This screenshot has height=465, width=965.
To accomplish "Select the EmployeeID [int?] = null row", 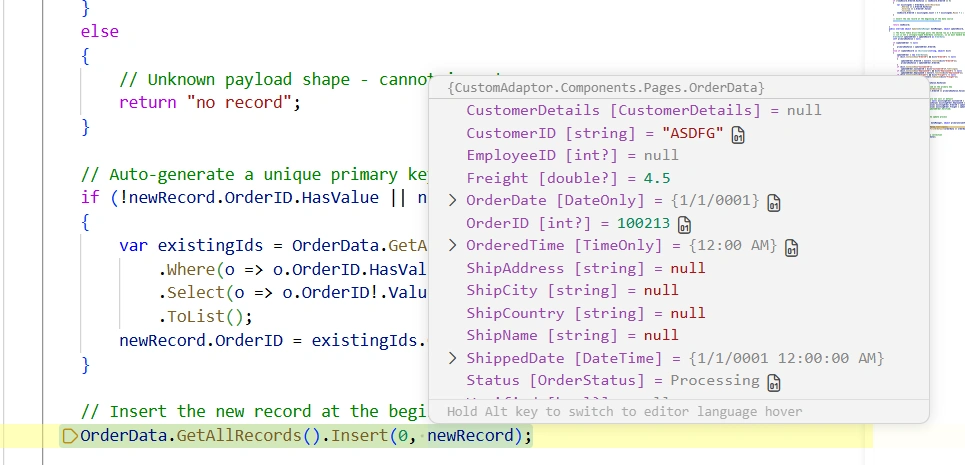I will coord(572,156).
